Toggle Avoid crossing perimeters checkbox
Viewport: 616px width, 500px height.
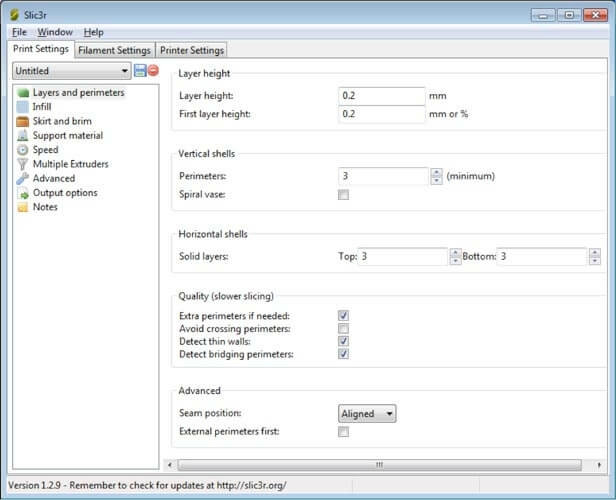[343, 328]
